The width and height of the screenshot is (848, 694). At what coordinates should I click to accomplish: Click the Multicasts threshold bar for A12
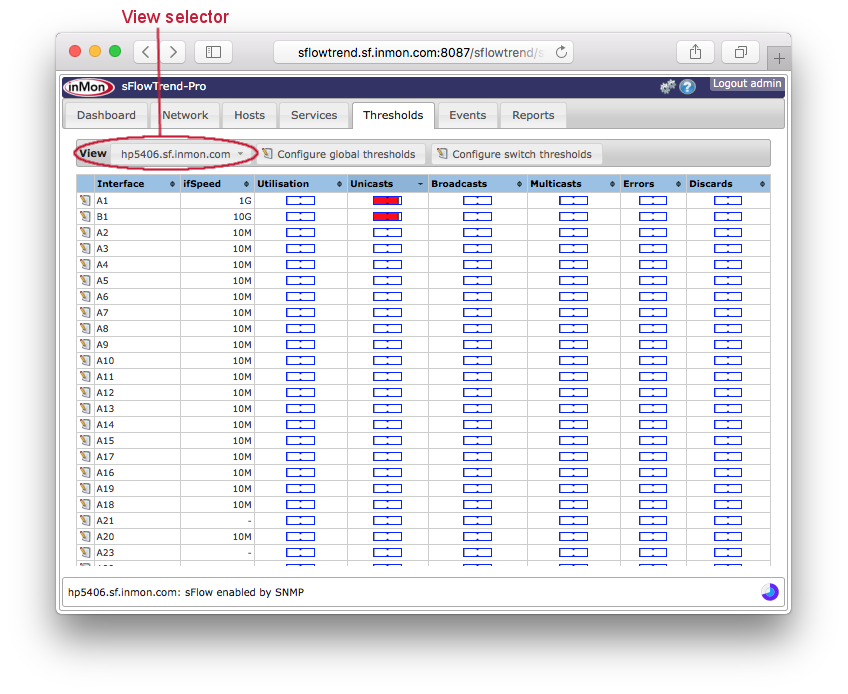(573, 393)
